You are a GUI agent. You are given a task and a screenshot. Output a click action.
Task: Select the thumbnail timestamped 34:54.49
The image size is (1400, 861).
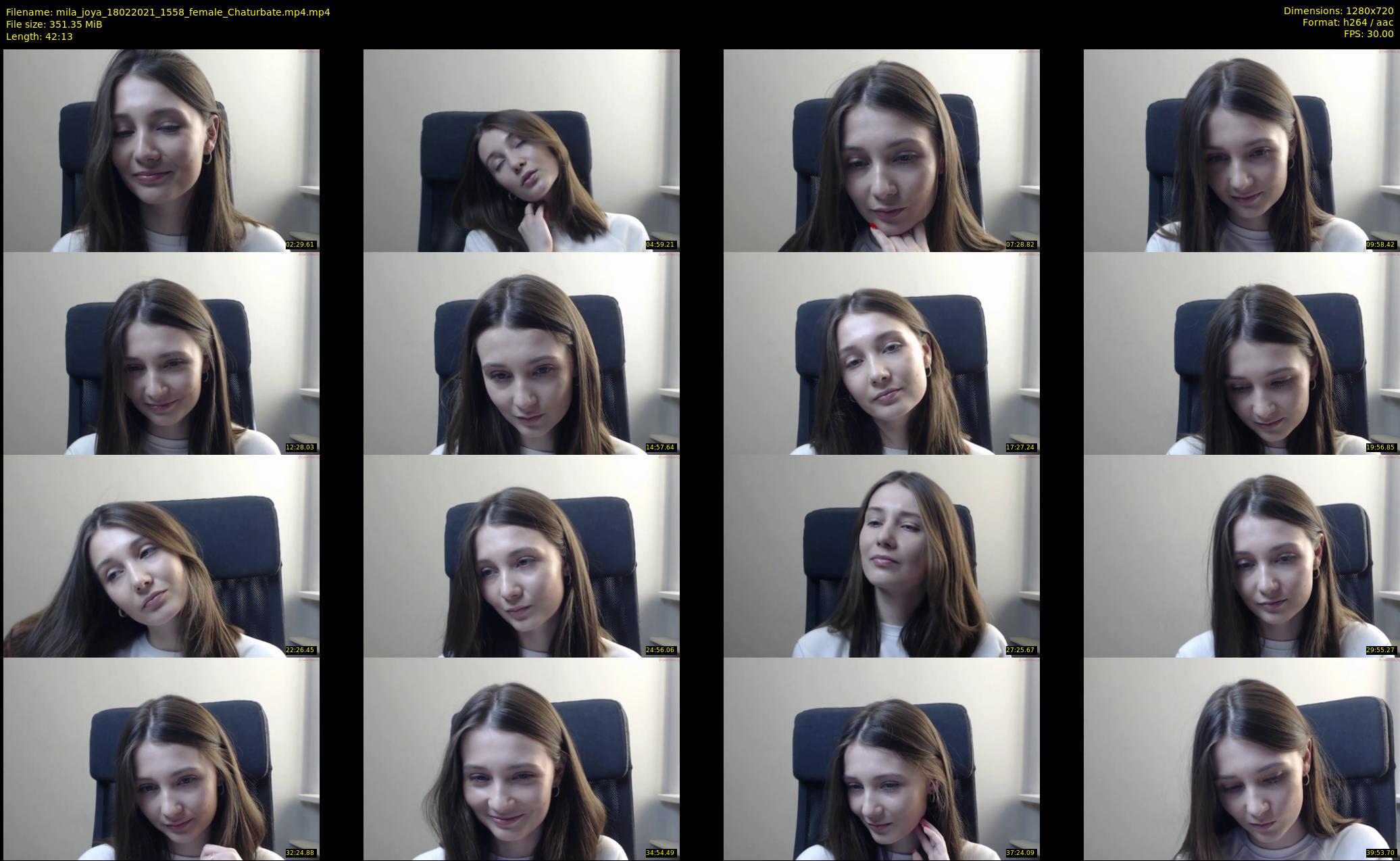[521, 758]
